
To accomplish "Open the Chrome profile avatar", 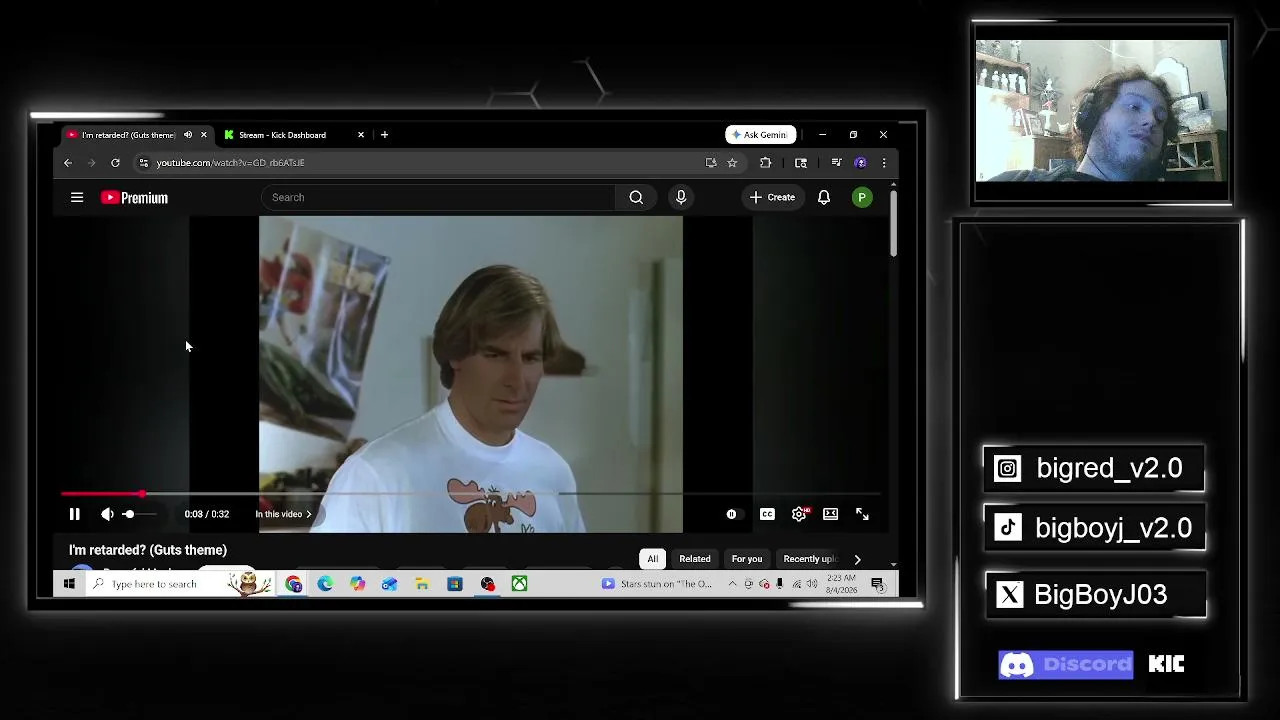I will [x=861, y=163].
